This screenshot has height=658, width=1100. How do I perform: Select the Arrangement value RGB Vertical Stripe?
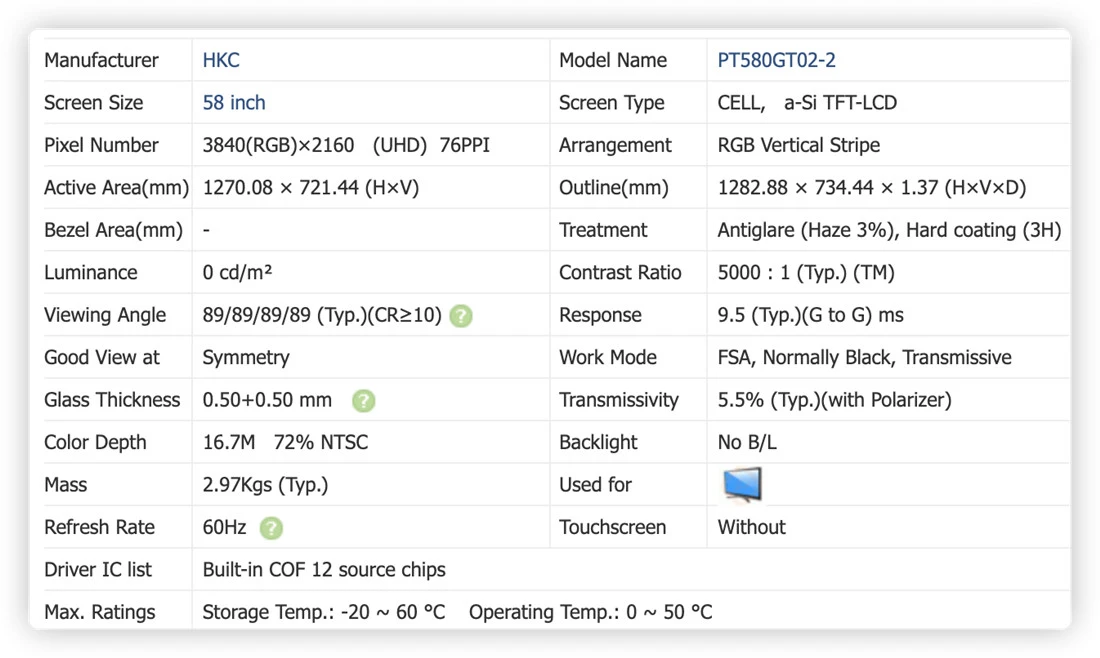click(798, 145)
